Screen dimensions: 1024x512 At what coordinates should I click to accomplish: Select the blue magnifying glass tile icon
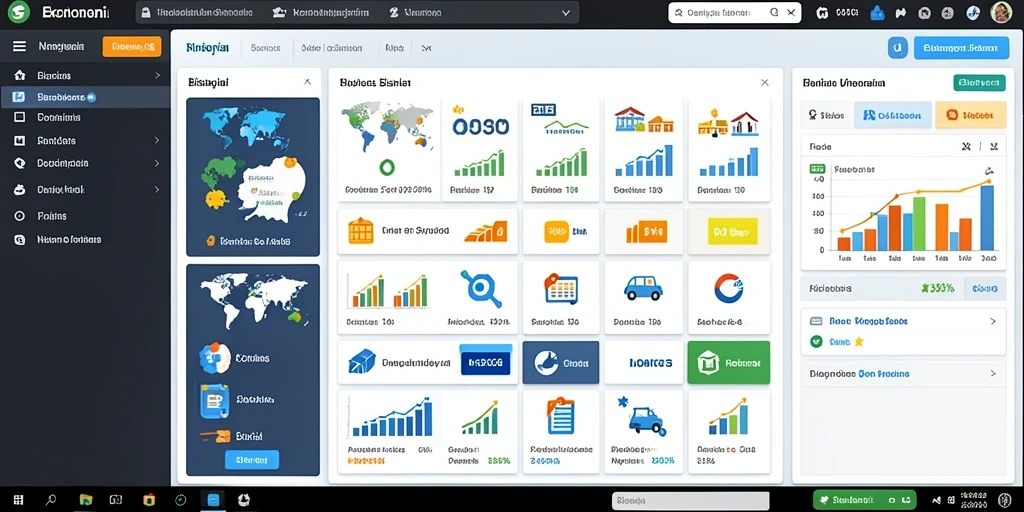pos(481,289)
